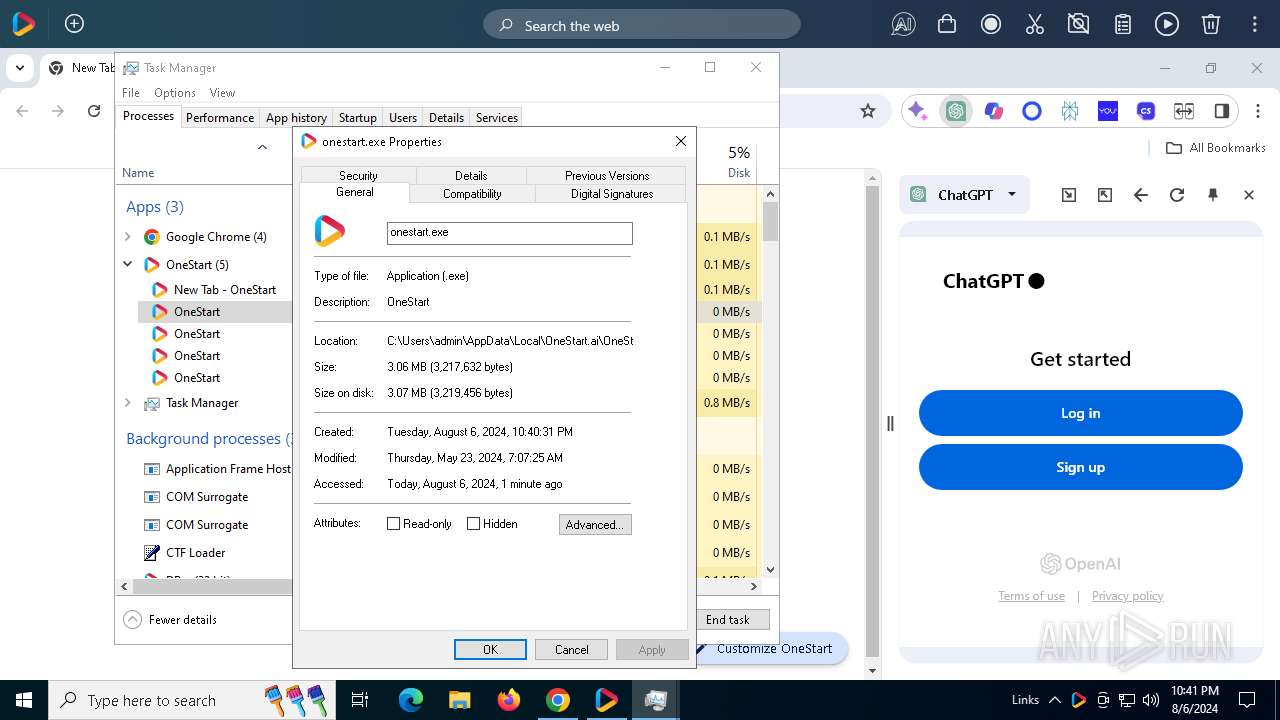
Task: Switch to the Compatibility tab
Action: point(472,194)
